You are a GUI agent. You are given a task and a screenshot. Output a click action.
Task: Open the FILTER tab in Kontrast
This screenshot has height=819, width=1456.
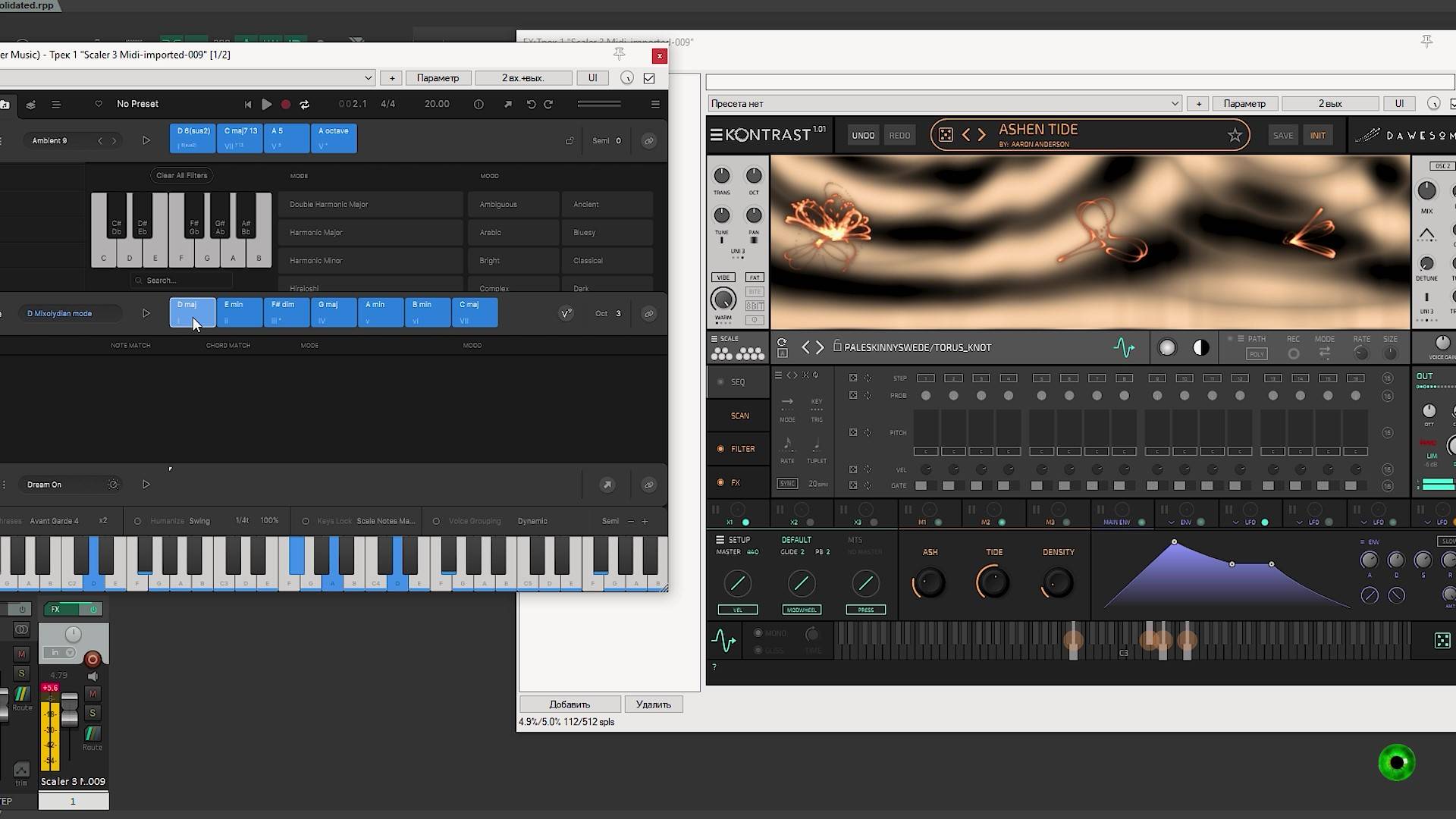[x=742, y=449]
